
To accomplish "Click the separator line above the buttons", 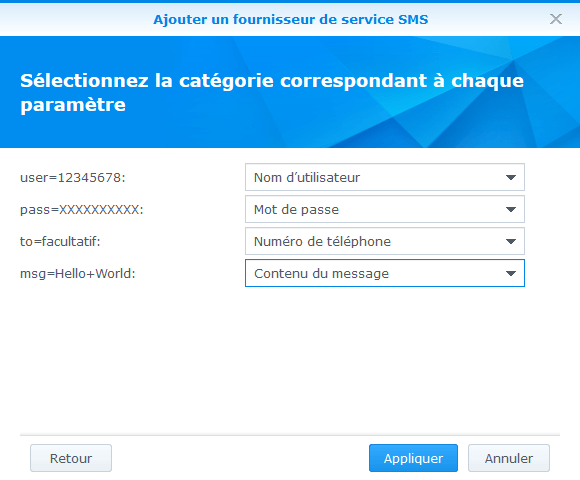I will (x=290, y=435).
